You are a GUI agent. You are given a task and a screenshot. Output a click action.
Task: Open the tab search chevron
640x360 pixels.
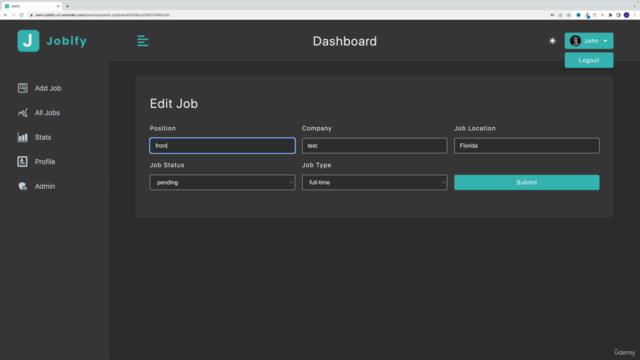pos(634,6)
